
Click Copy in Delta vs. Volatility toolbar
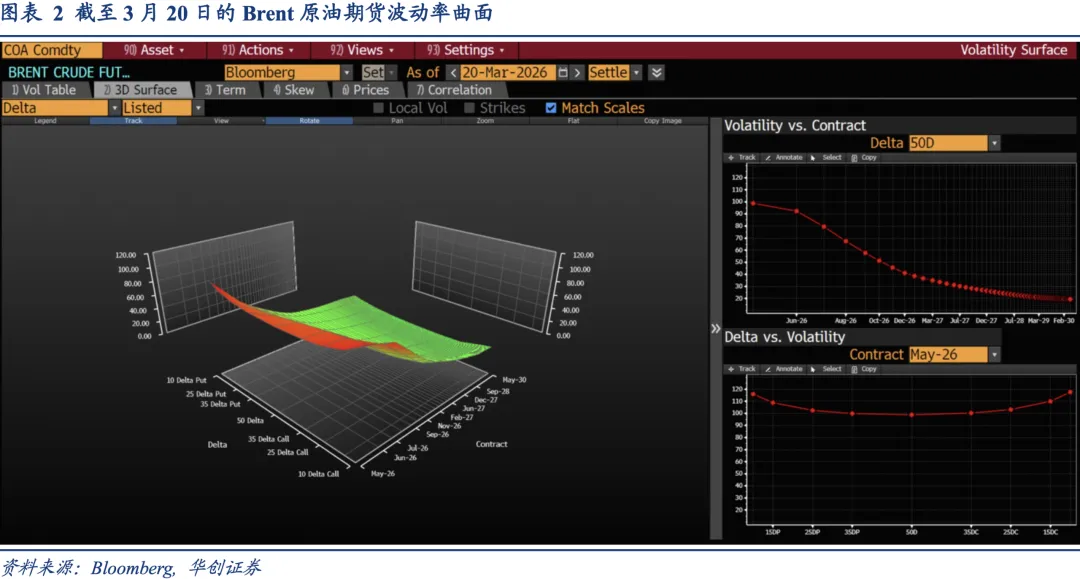coord(864,369)
